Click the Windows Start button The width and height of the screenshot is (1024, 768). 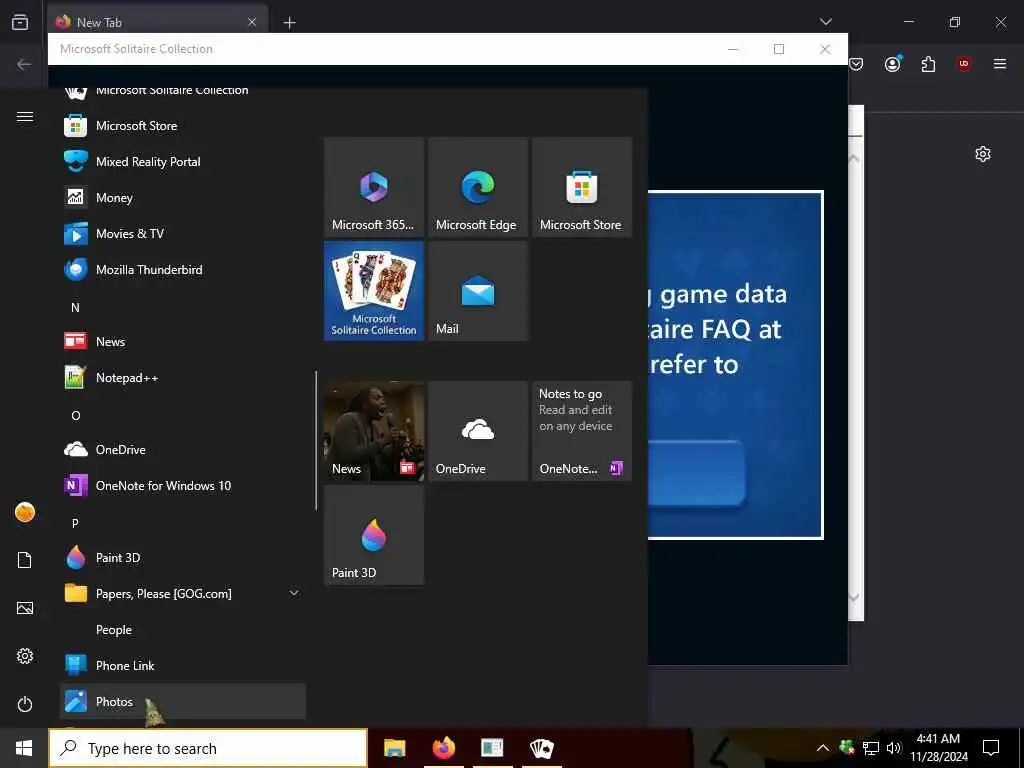[24, 748]
